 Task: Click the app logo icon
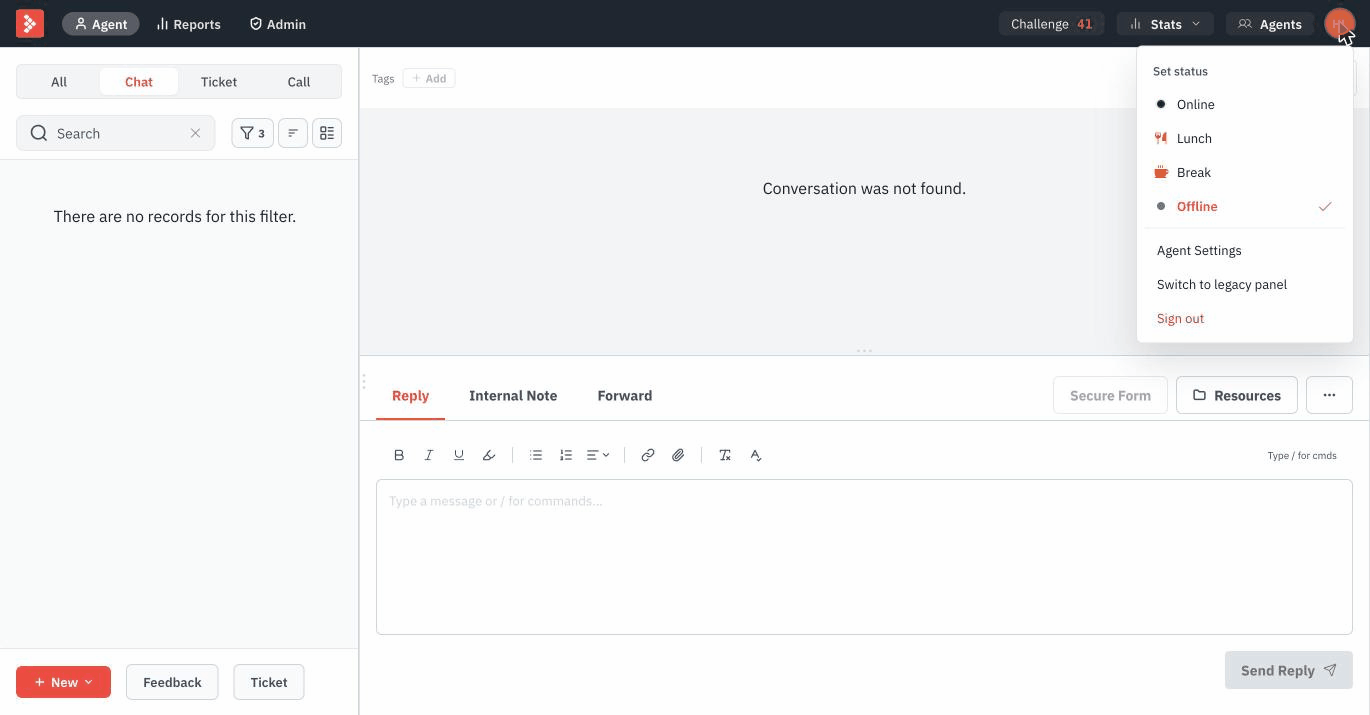[30, 23]
